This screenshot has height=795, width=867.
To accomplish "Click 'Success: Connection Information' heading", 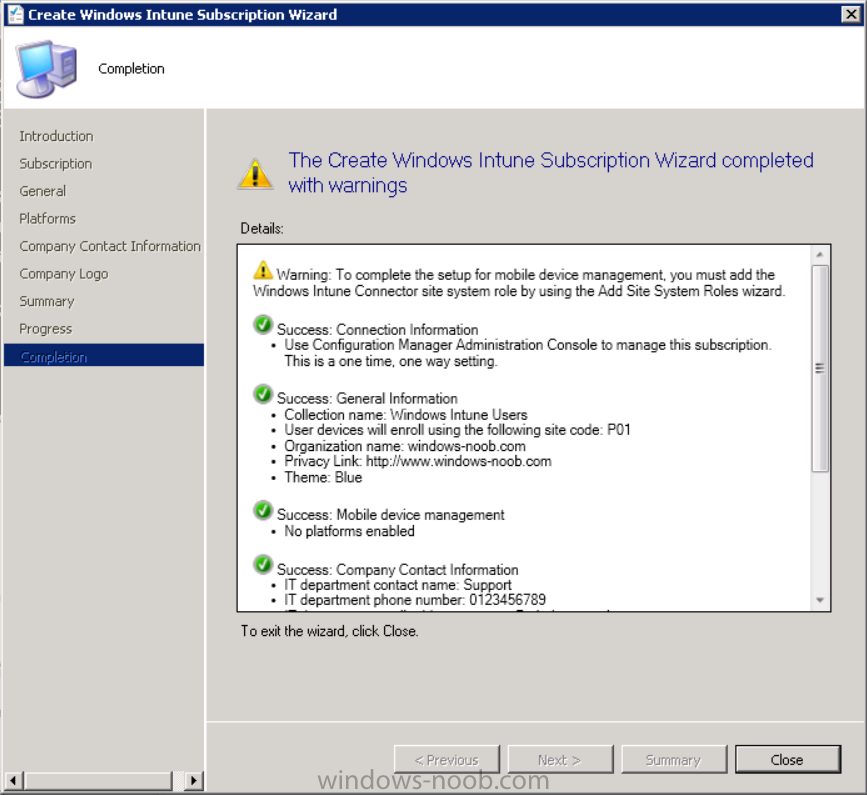I will click(377, 329).
